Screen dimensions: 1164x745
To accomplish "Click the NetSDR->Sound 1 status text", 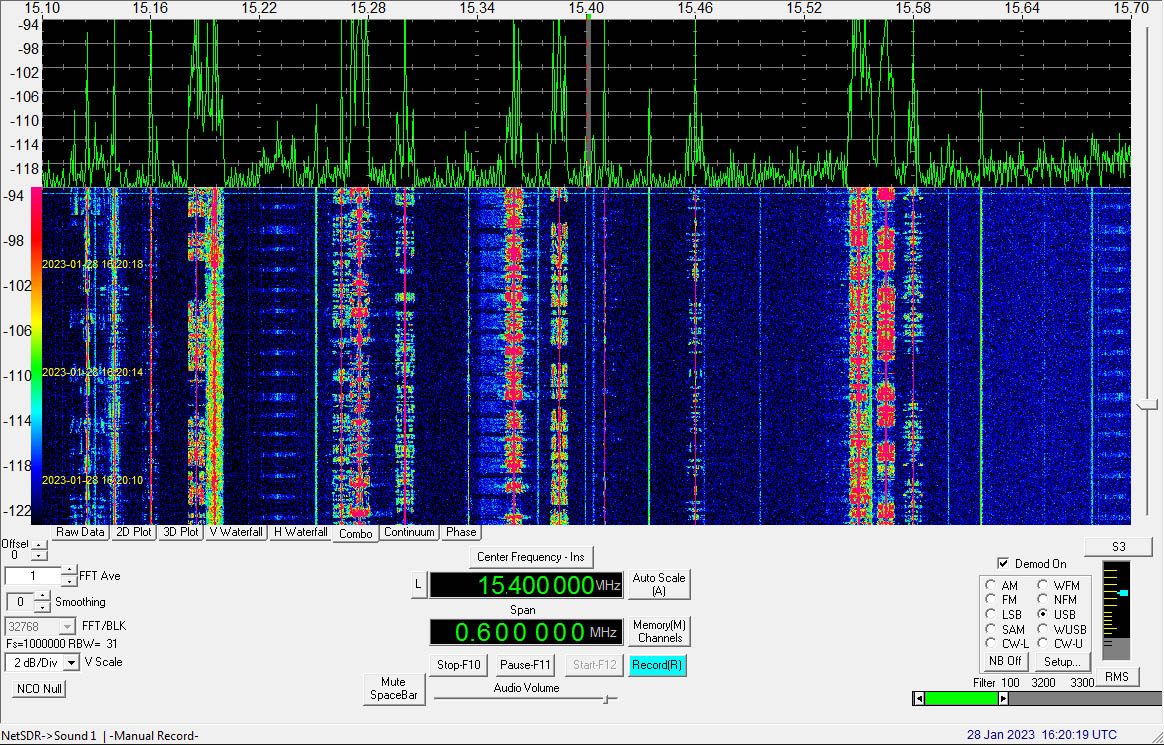I will coord(49,735).
